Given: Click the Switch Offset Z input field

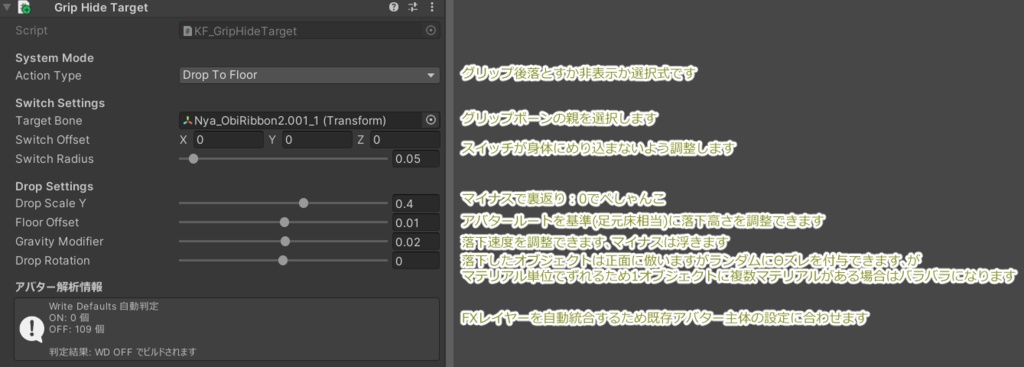Looking at the screenshot, I should pyautogui.click(x=404, y=139).
